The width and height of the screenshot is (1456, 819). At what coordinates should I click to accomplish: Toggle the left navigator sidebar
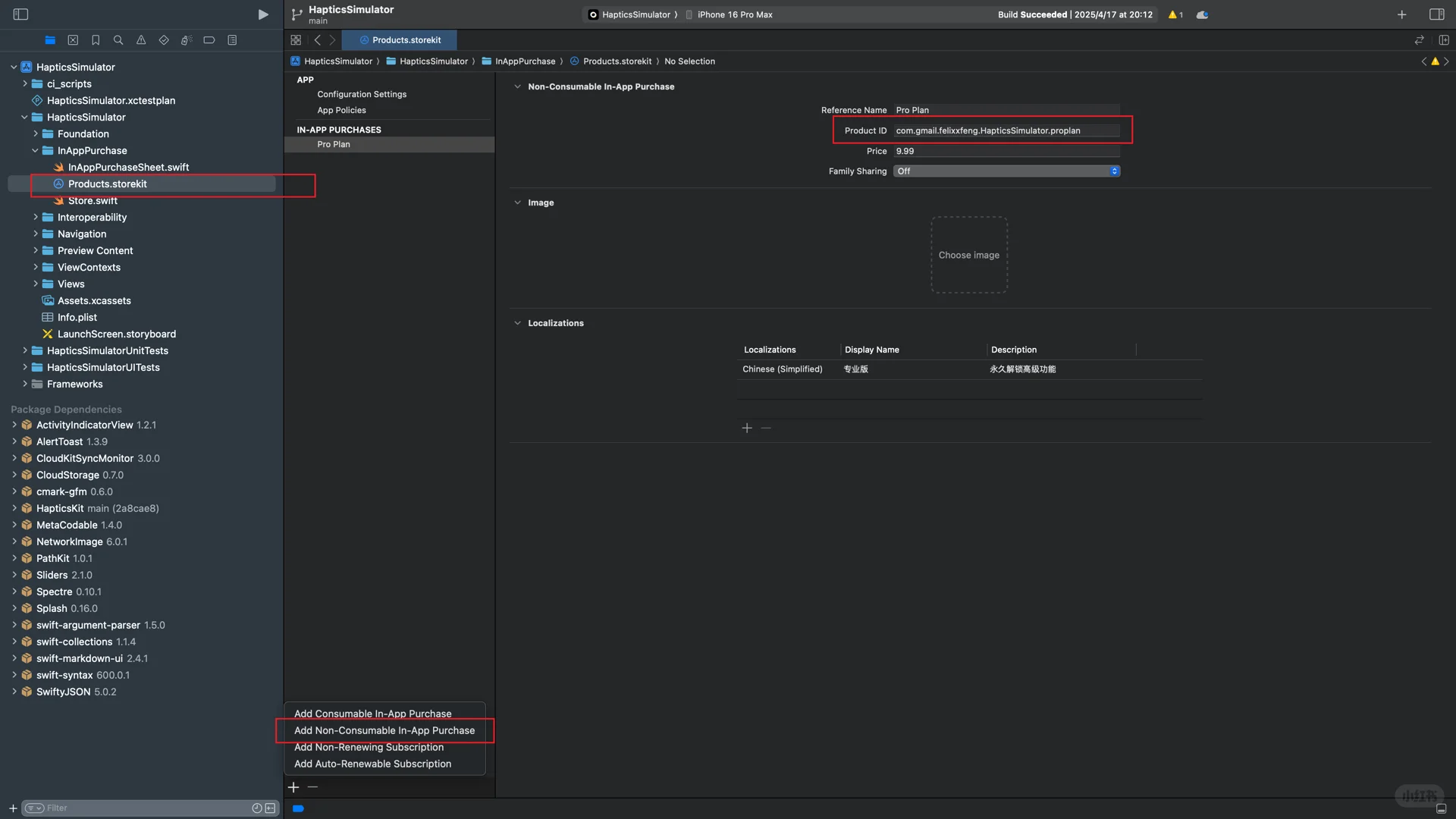coord(20,14)
